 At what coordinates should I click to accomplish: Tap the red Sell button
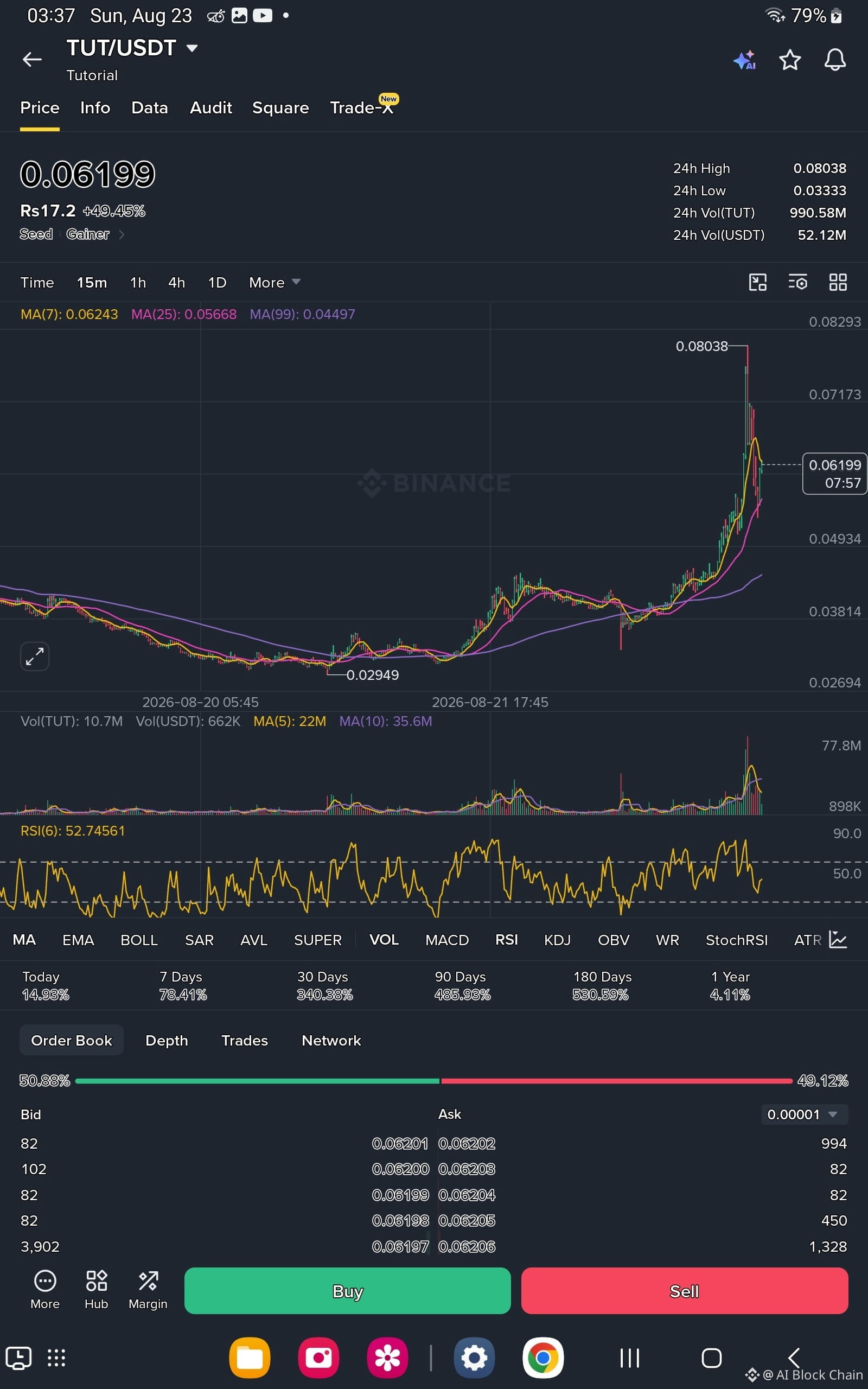point(684,1291)
